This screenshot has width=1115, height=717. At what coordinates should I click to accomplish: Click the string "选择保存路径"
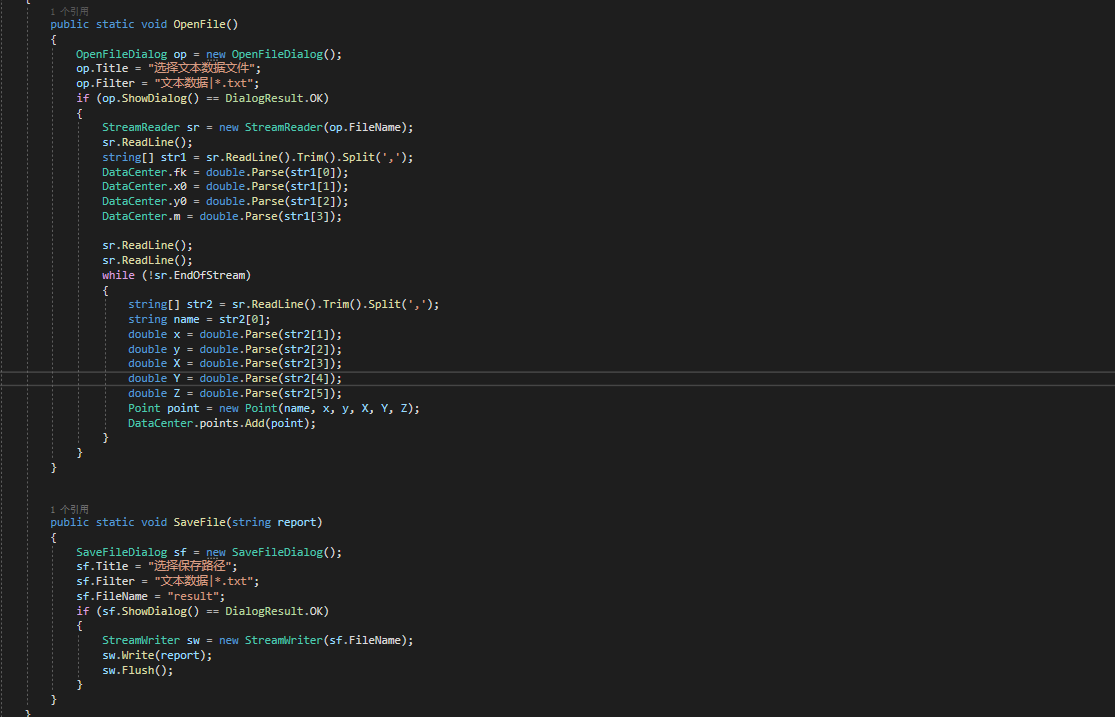(x=190, y=566)
